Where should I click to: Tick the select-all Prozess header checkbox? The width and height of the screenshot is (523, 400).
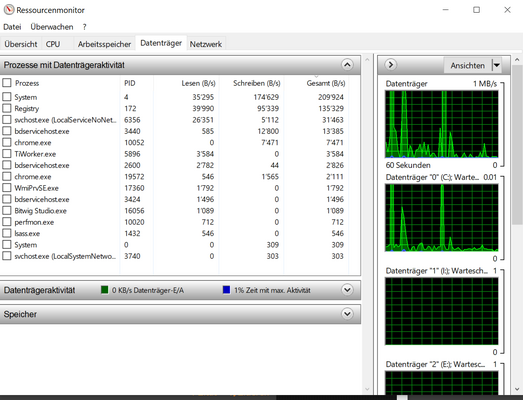[7, 82]
